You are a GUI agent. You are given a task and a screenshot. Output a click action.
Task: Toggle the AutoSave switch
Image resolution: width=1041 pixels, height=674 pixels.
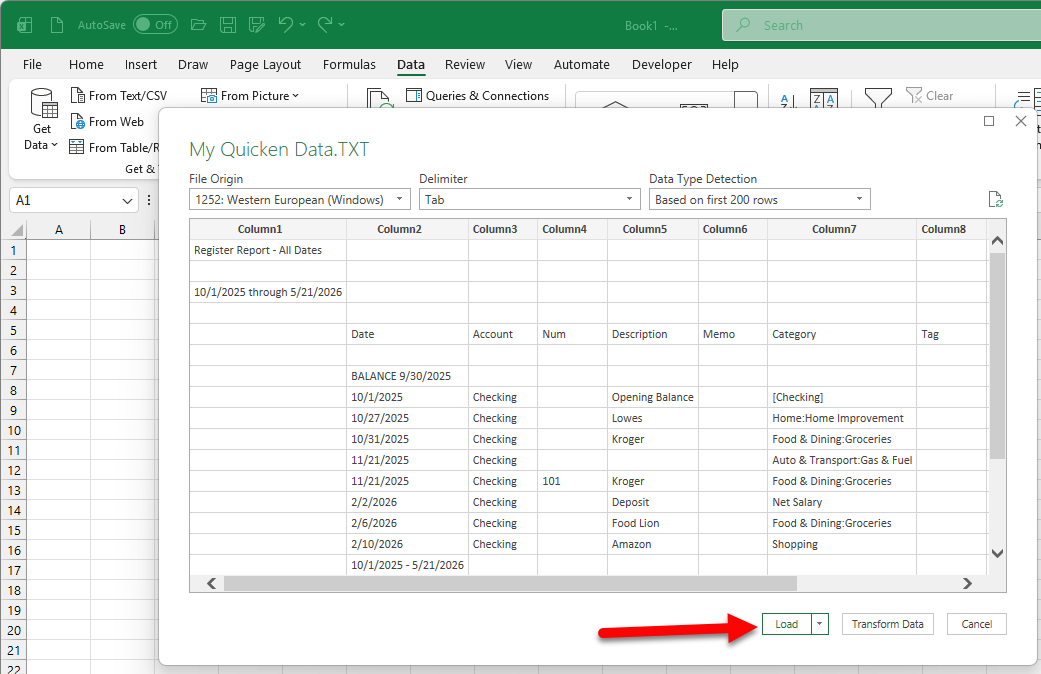click(x=155, y=25)
